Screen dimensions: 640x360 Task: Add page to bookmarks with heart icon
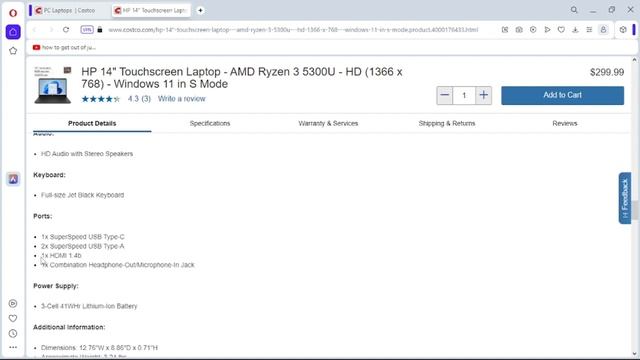[x=561, y=30]
